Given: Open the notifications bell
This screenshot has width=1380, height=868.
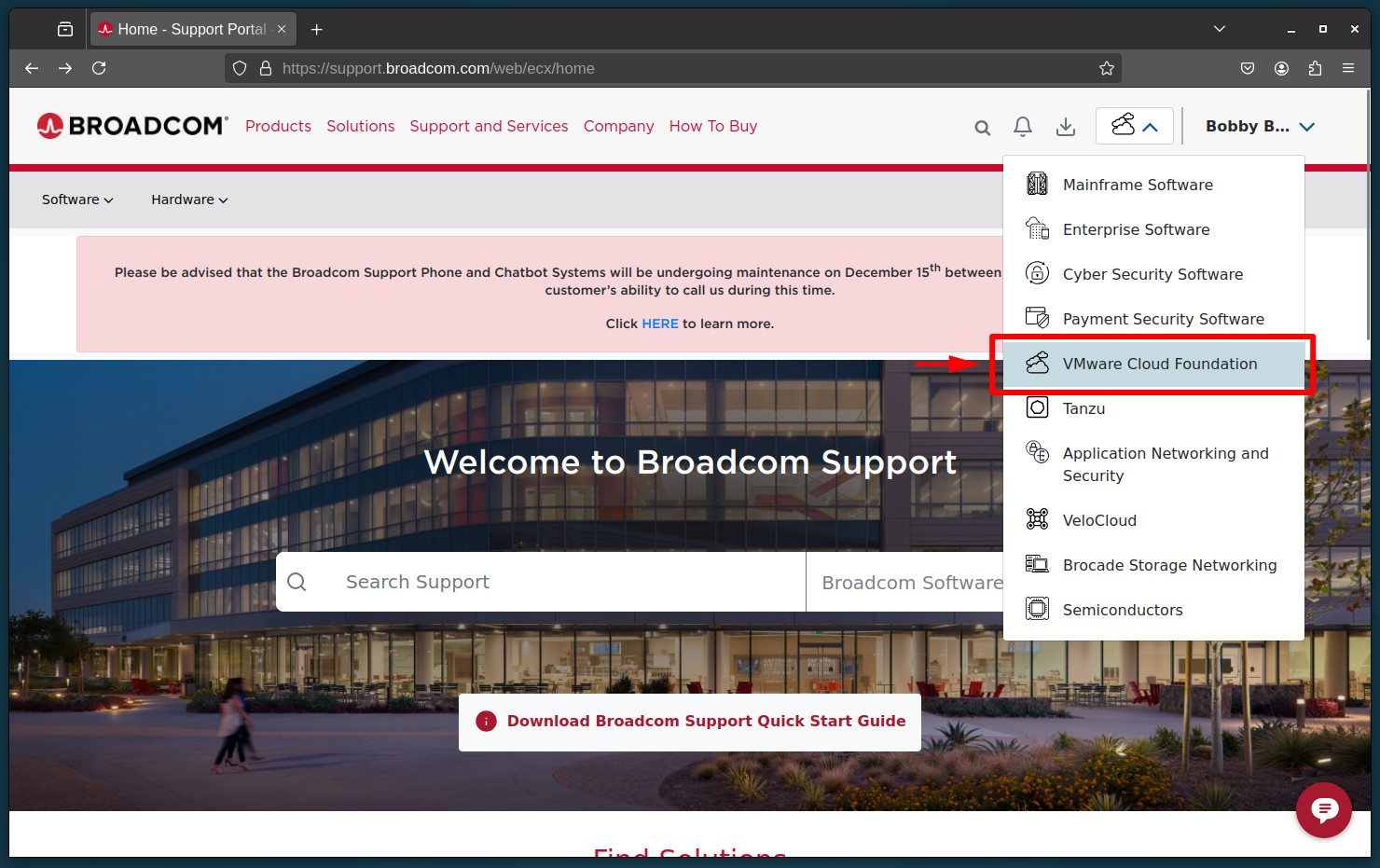Looking at the screenshot, I should (1023, 127).
